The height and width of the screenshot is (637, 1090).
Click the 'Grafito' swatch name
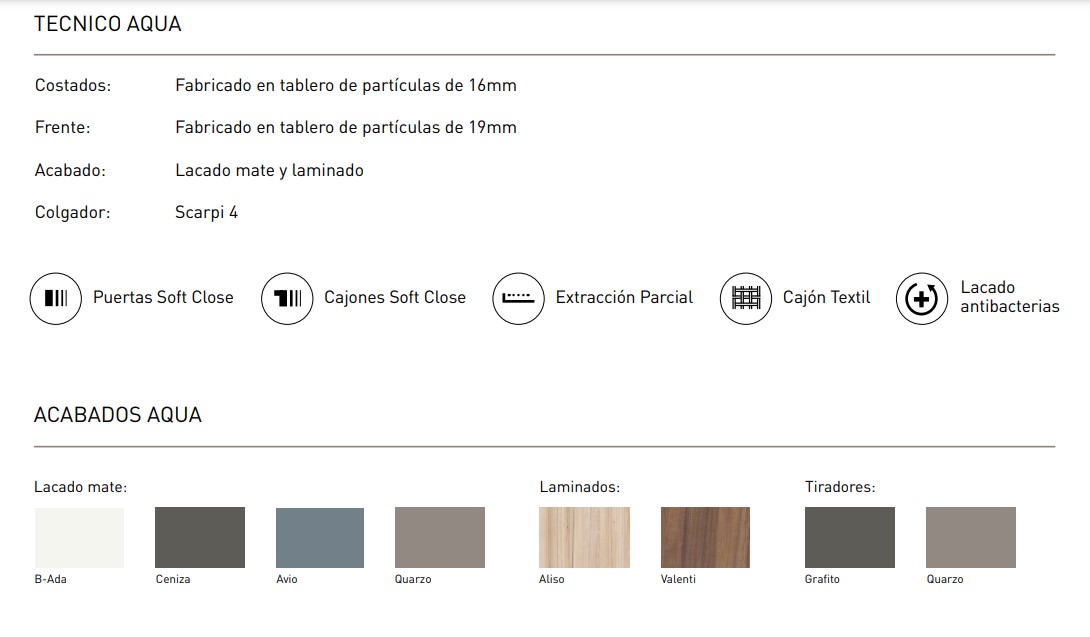tap(822, 579)
